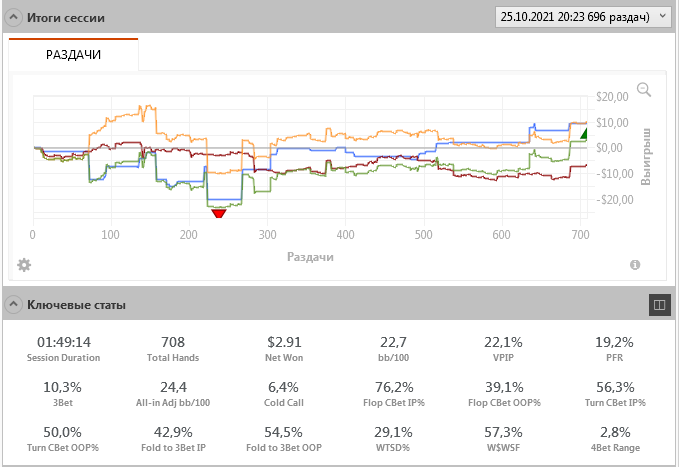Click the Раздачи x-axis label

coord(310,257)
